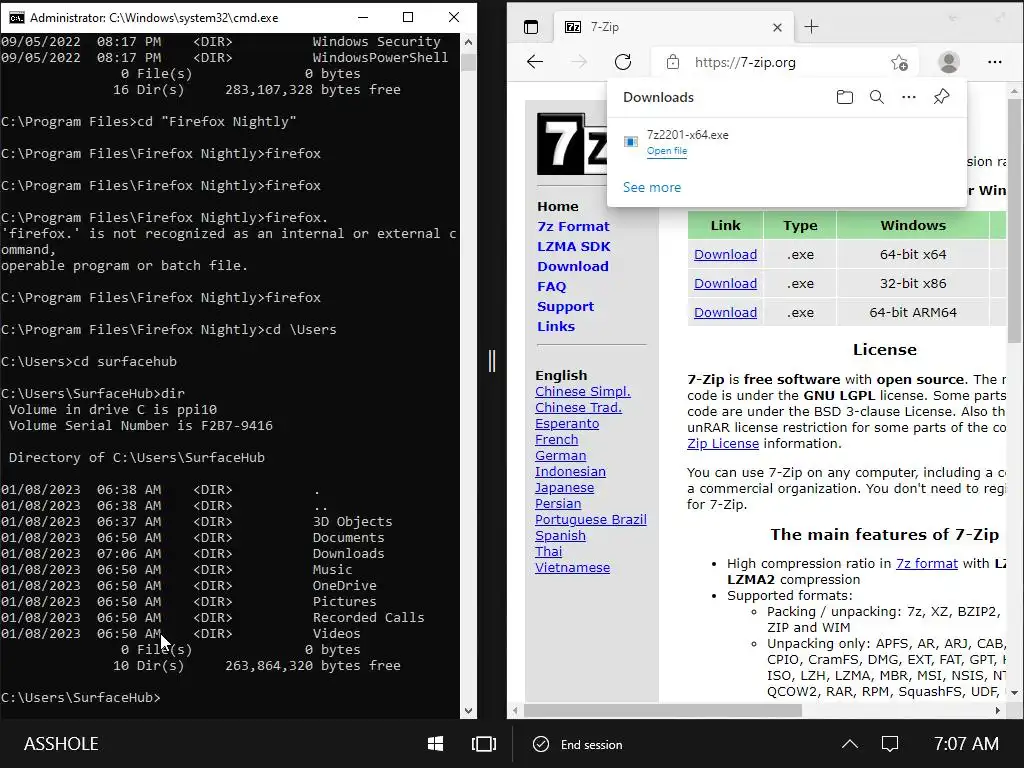Switch language to Persian
Screen dimensions: 1024x768
pos(558,504)
